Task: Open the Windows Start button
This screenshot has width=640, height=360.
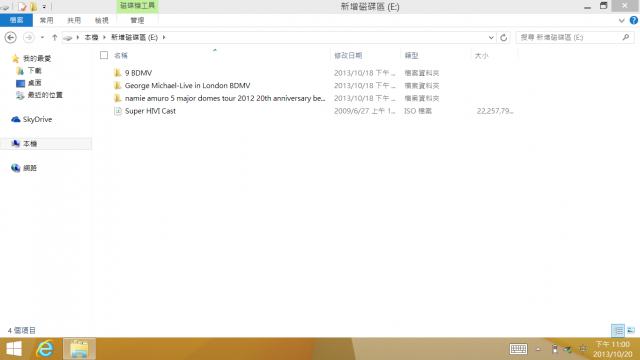Action: [x=14, y=349]
